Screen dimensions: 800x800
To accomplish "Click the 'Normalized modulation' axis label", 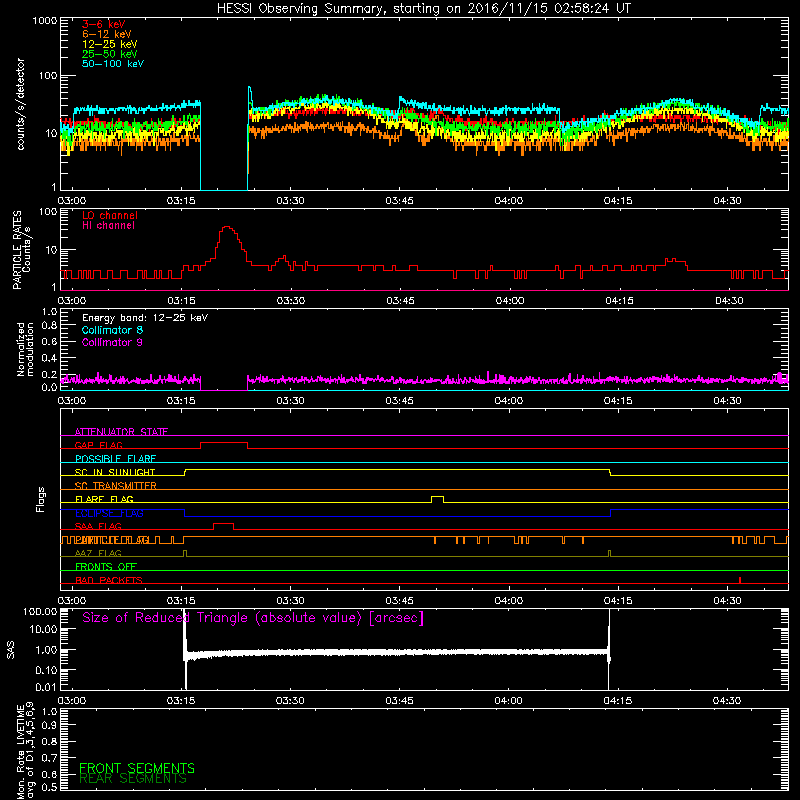I will 25,349.
